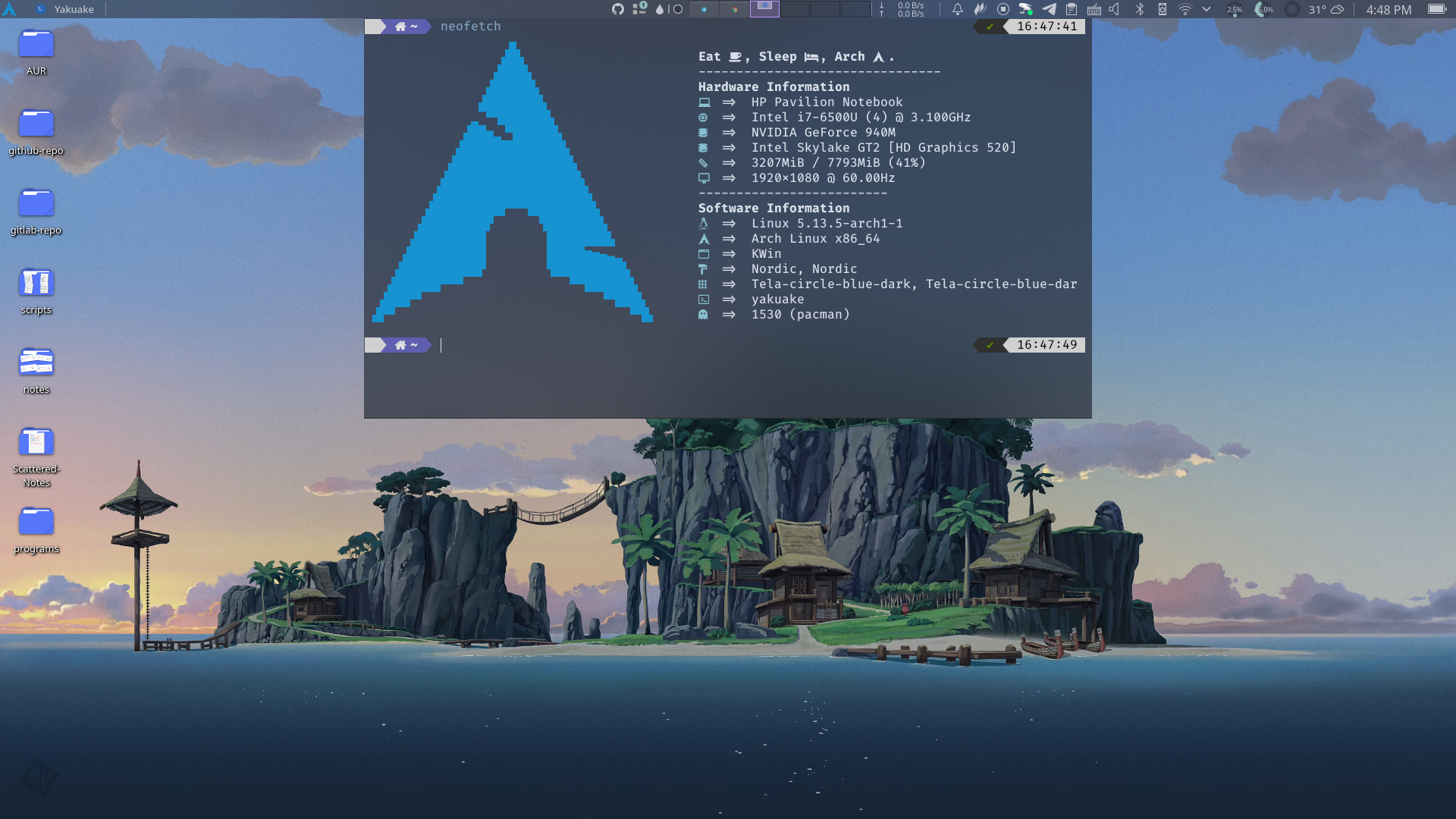The width and height of the screenshot is (1456, 819).
Task: Switch to the second virtual desktop
Action: click(734, 9)
